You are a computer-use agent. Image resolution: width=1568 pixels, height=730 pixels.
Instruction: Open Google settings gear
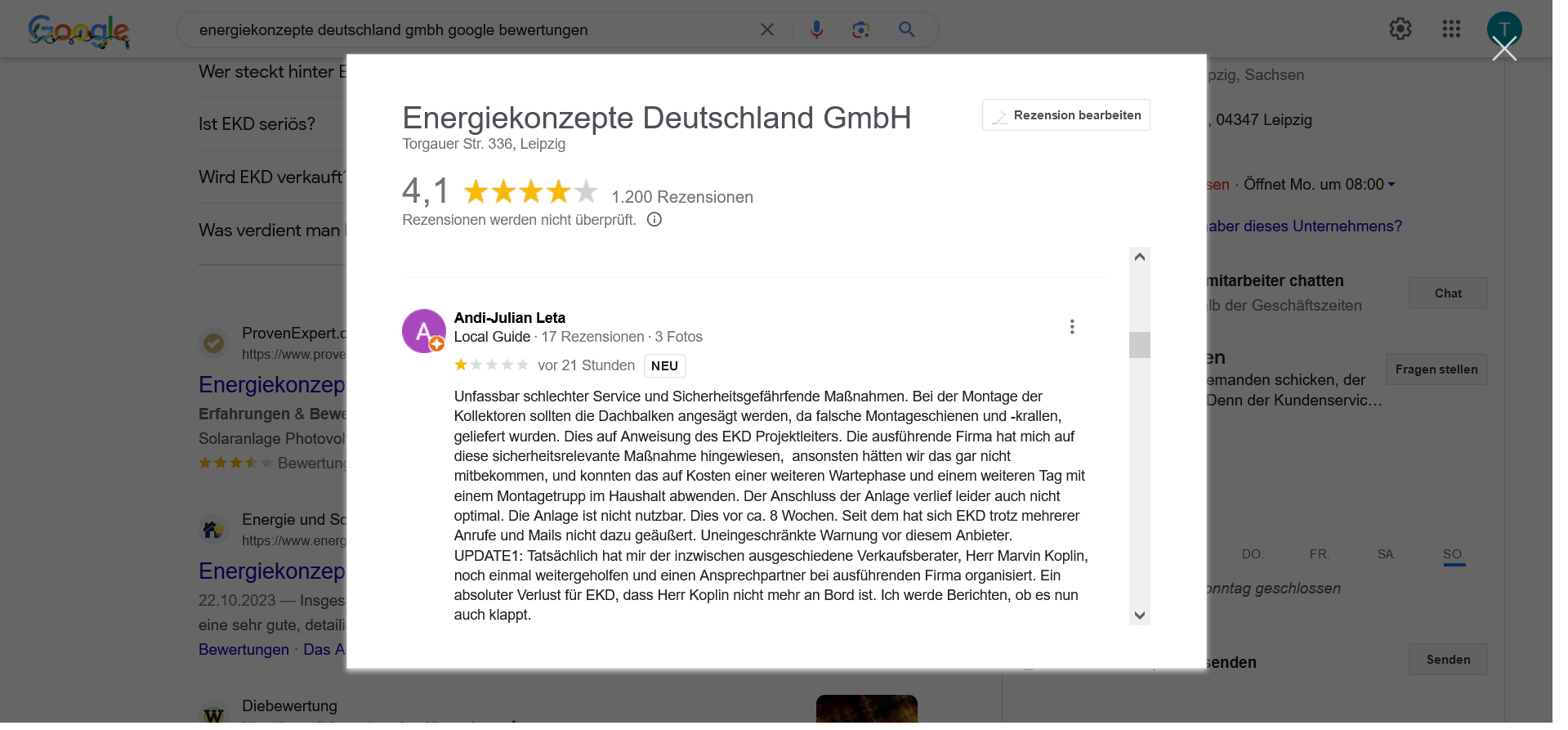pyautogui.click(x=1400, y=29)
